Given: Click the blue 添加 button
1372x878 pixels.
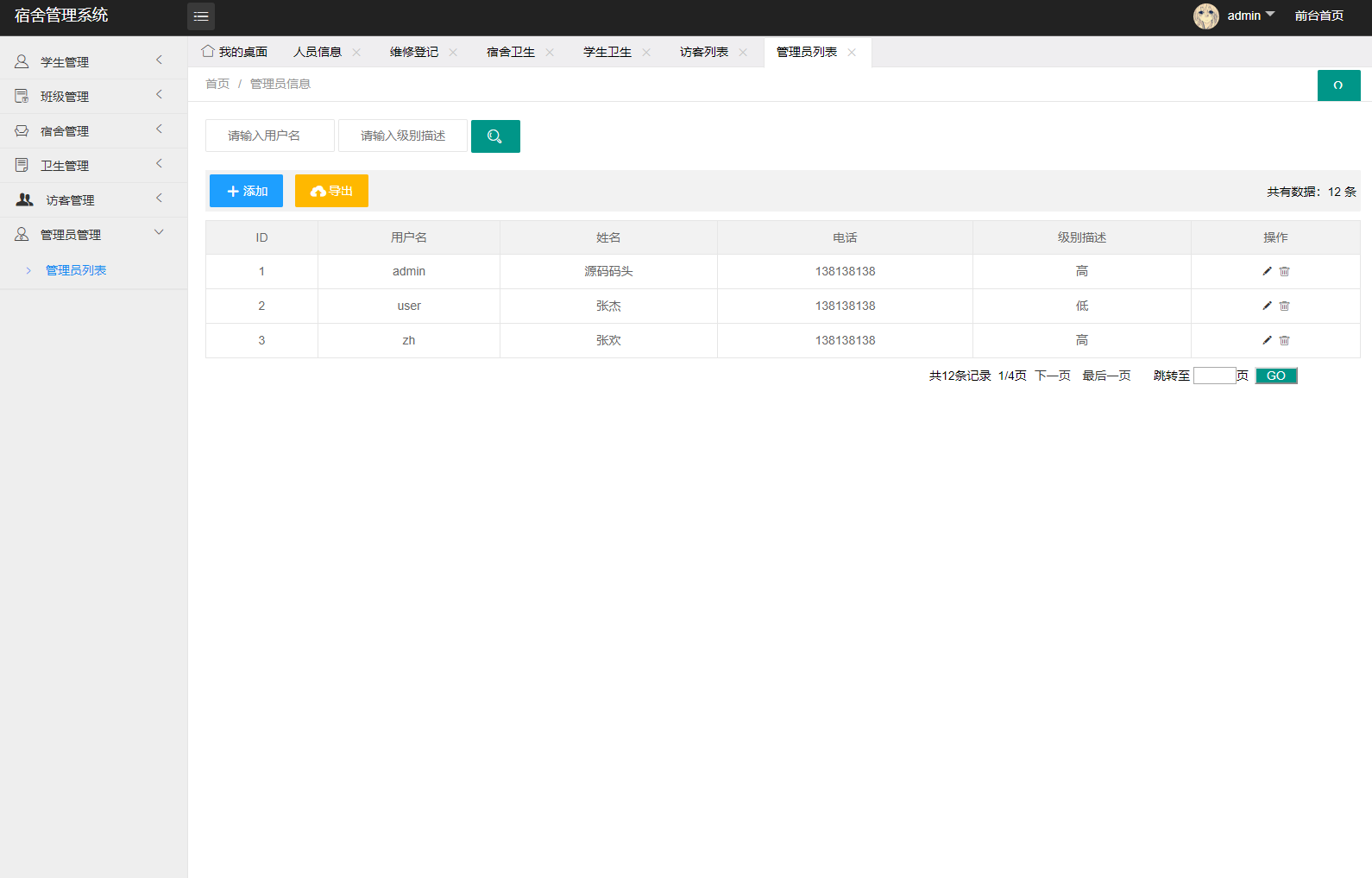Looking at the screenshot, I should coord(246,191).
